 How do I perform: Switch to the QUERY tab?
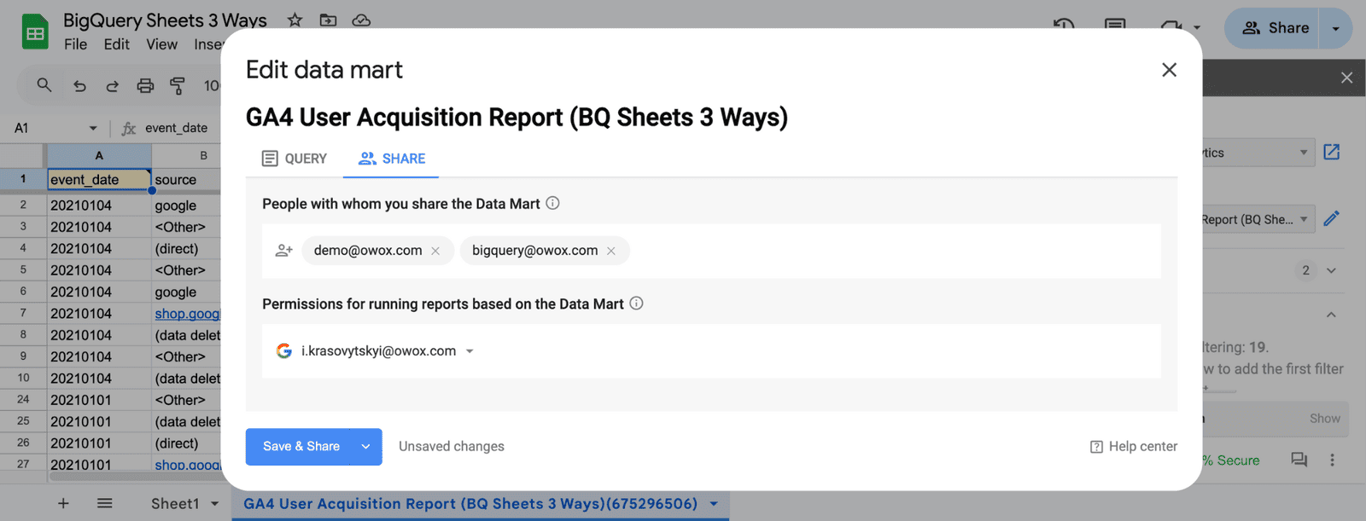point(294,158)
